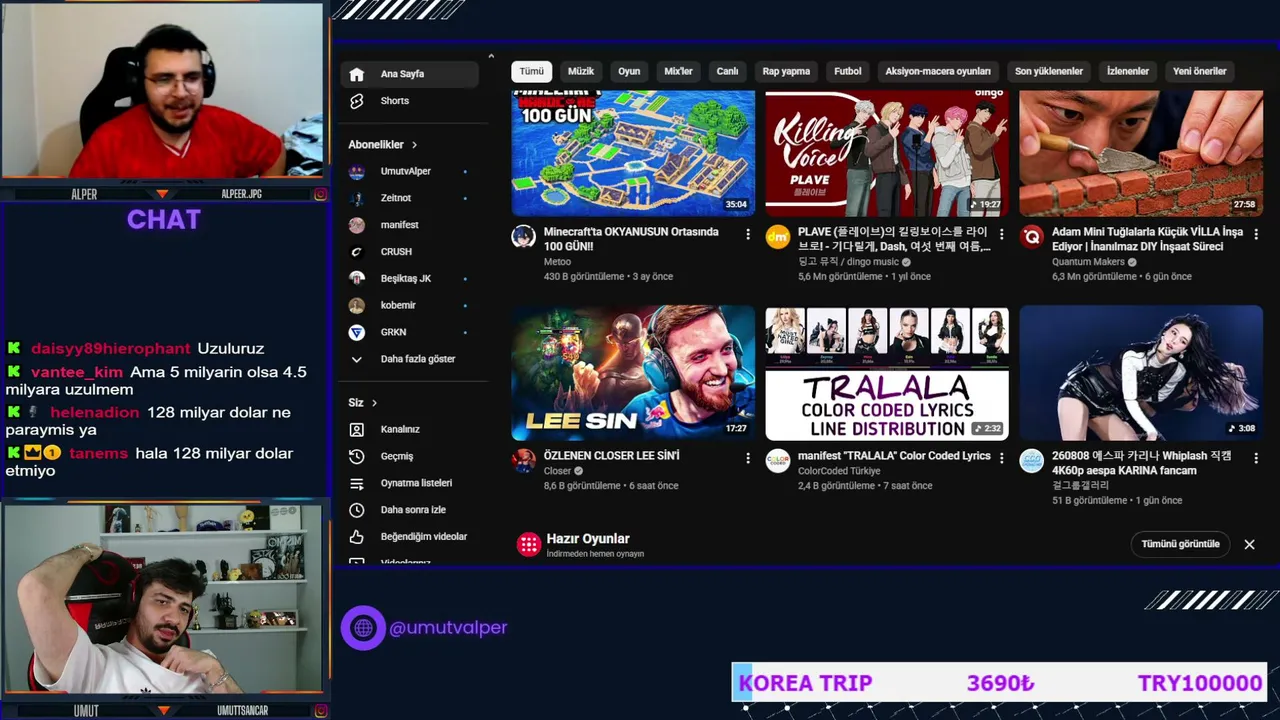The height and width of the screenshot is (720, 1280).
Task: Select the Müzik filter chip
Action: coord(581,71)
